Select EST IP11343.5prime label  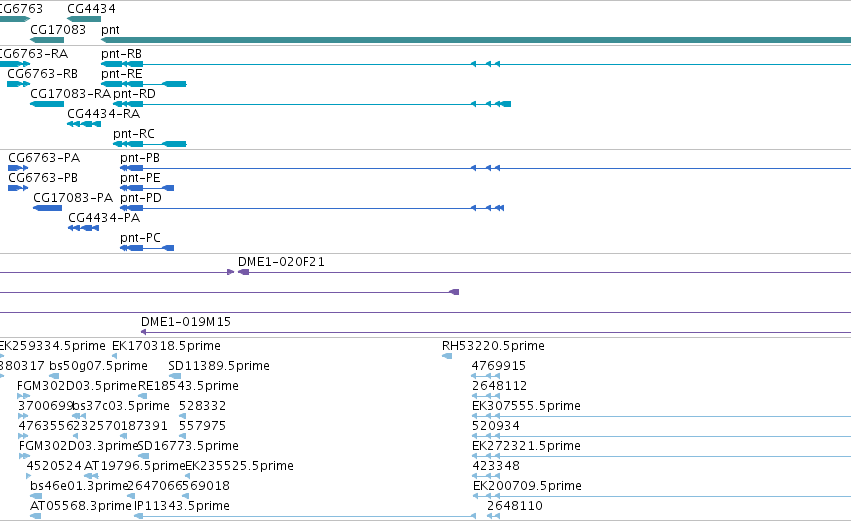pyautogui.click(x=182, y=506)
